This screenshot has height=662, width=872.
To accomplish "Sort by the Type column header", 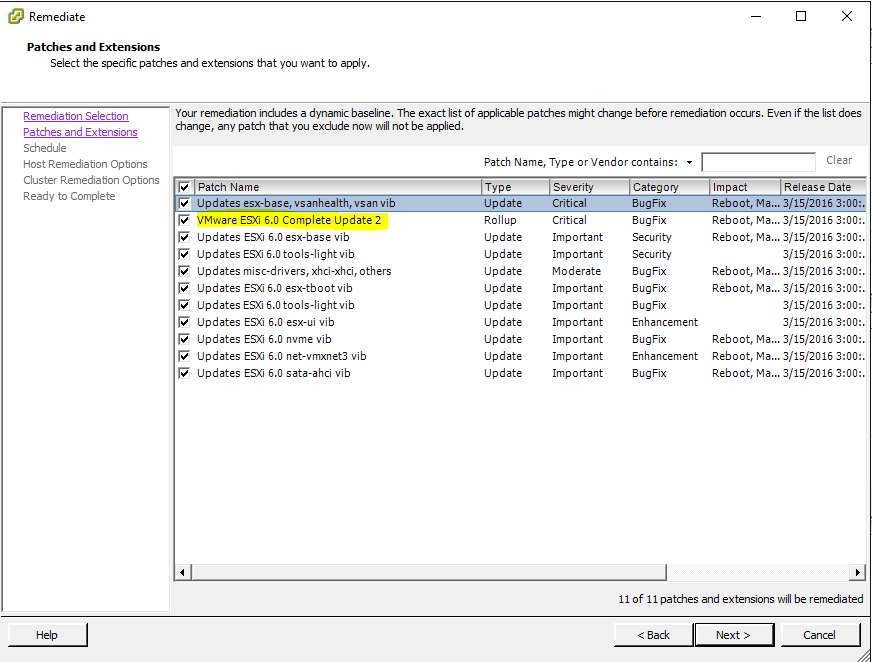I will (516, 187).
